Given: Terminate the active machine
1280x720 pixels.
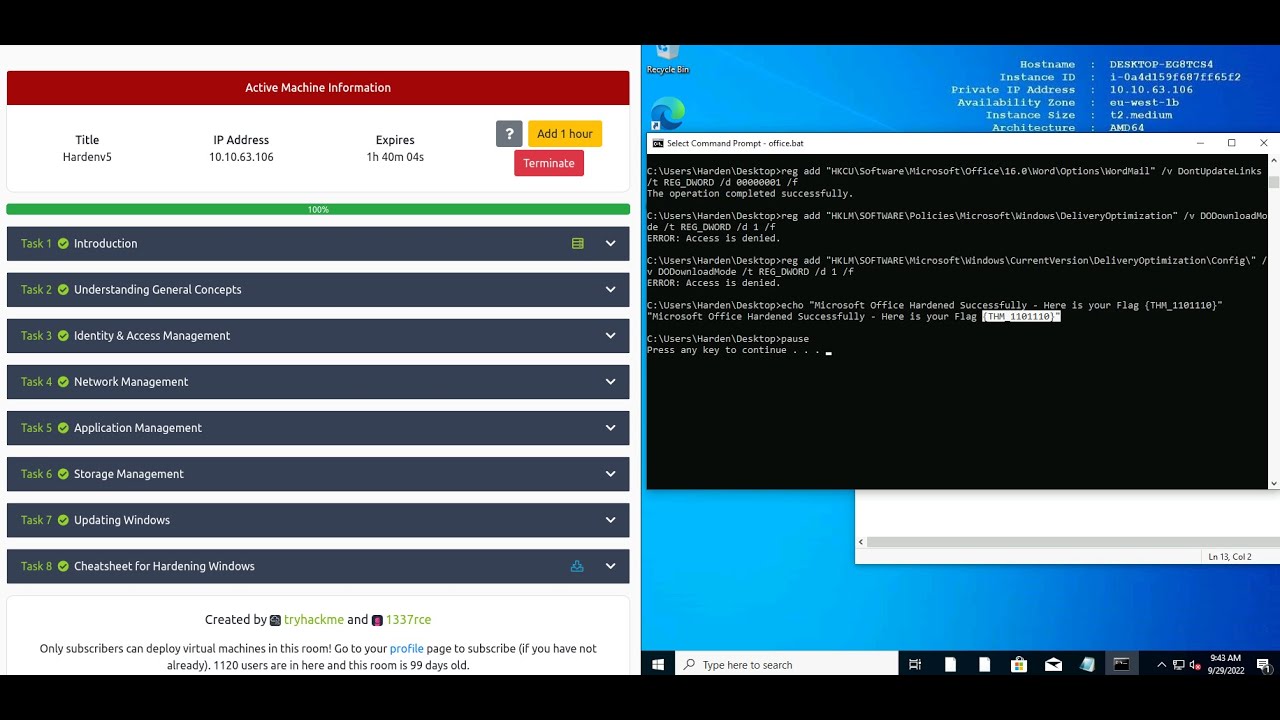Looking at the screenshot, I should [549, 163].
